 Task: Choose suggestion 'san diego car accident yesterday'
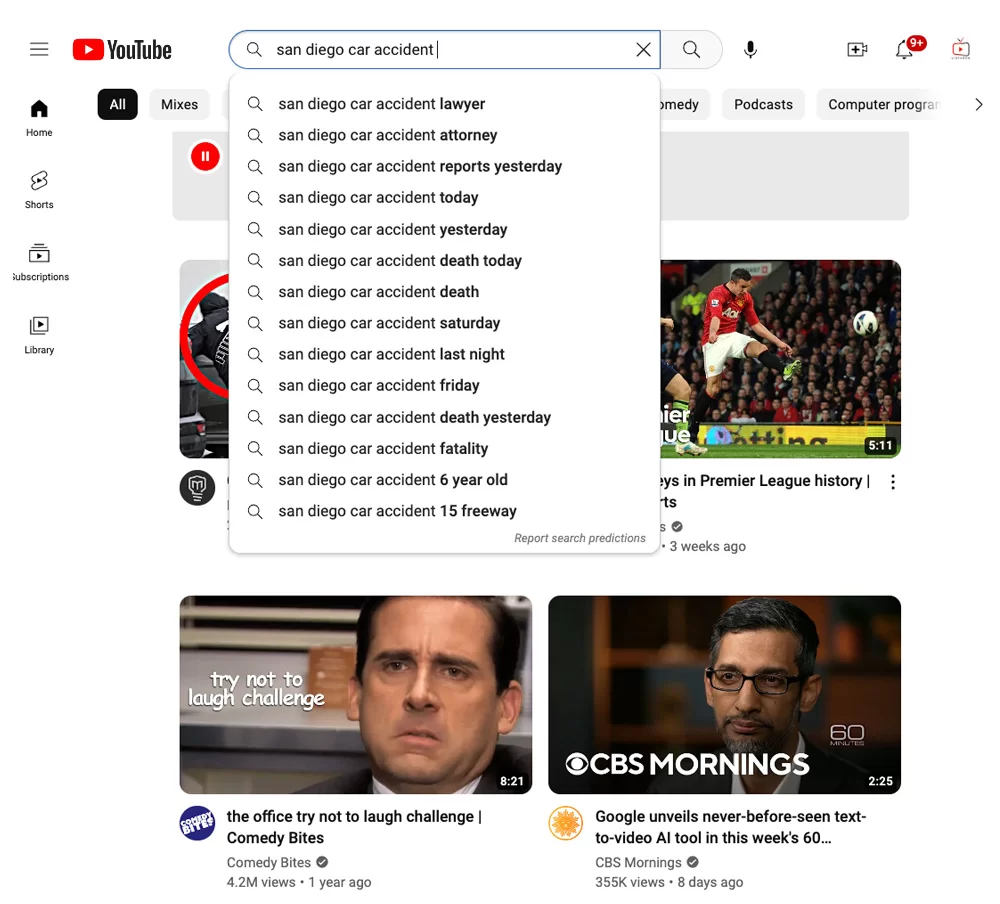[x=445, y=230]
